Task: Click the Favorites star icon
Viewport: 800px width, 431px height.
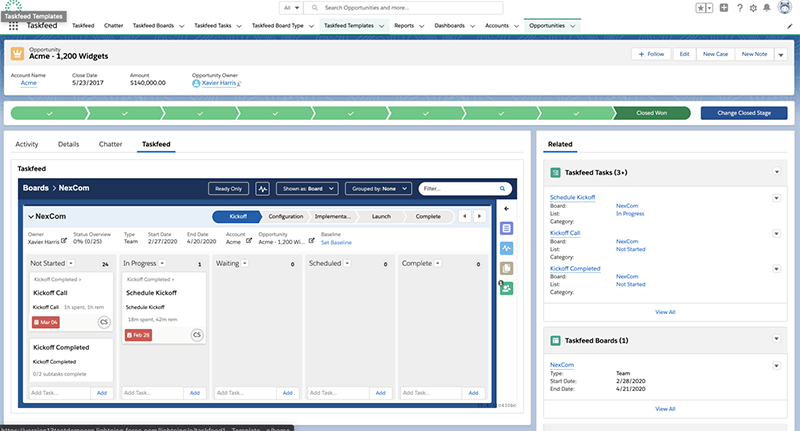Action: pyautogui.click(x=701, y=8)
